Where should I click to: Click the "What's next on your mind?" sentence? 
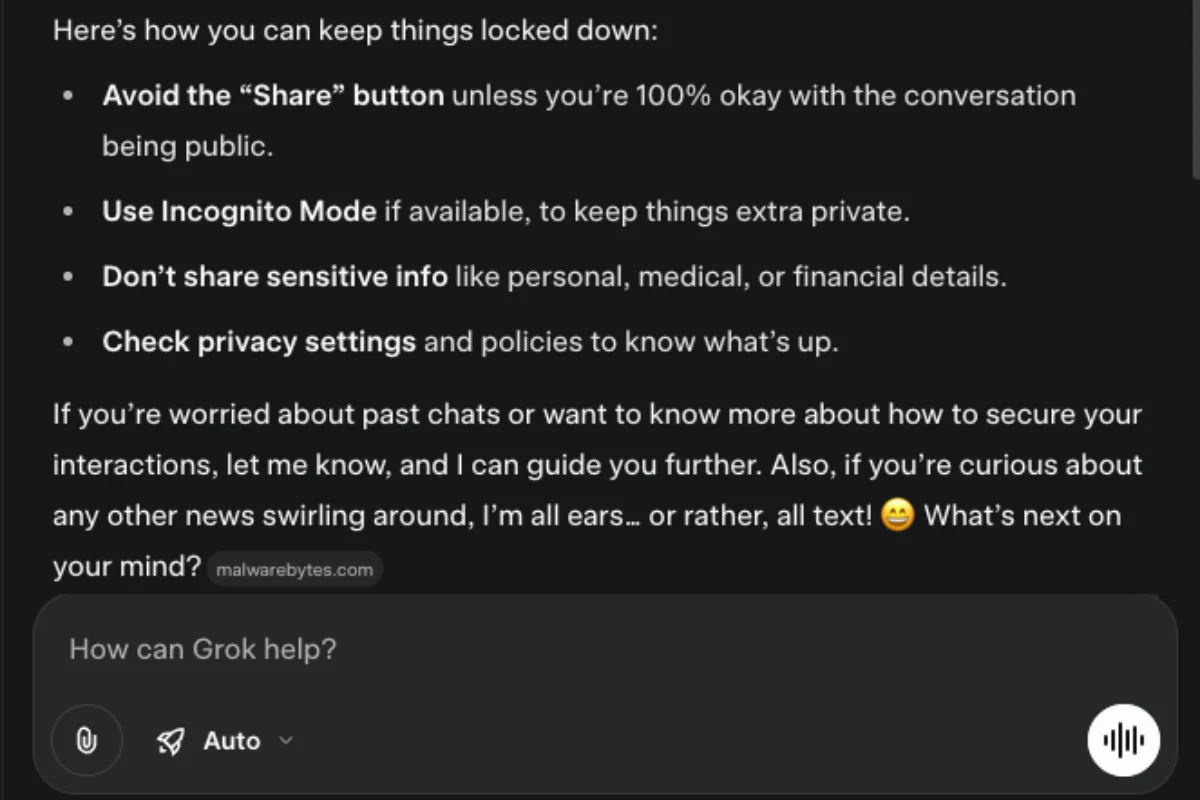click(1020, 516)
